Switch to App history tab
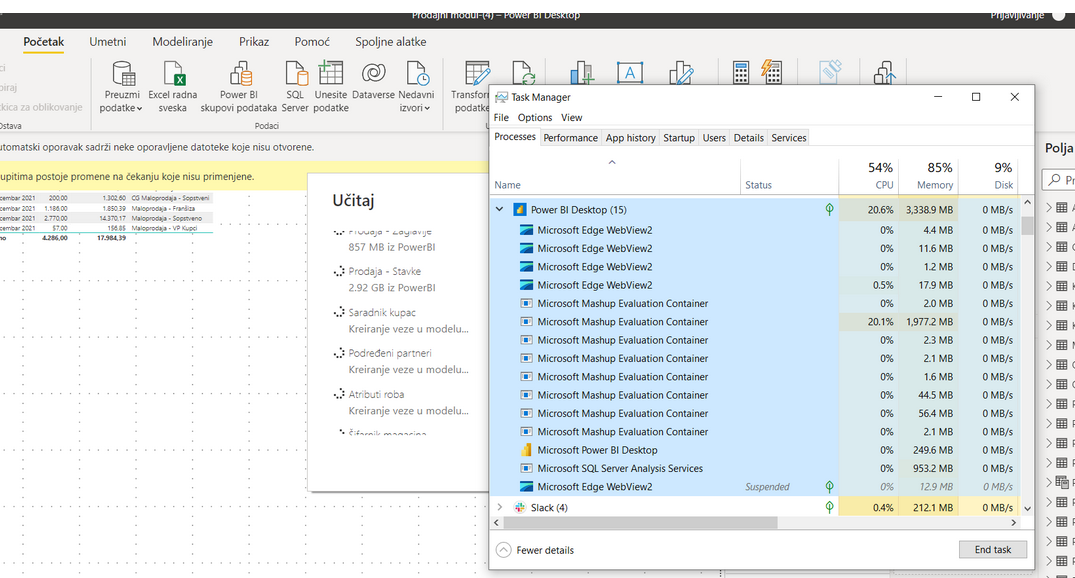Viewport: 1075px width, 578px height. (x=630, y=138)
